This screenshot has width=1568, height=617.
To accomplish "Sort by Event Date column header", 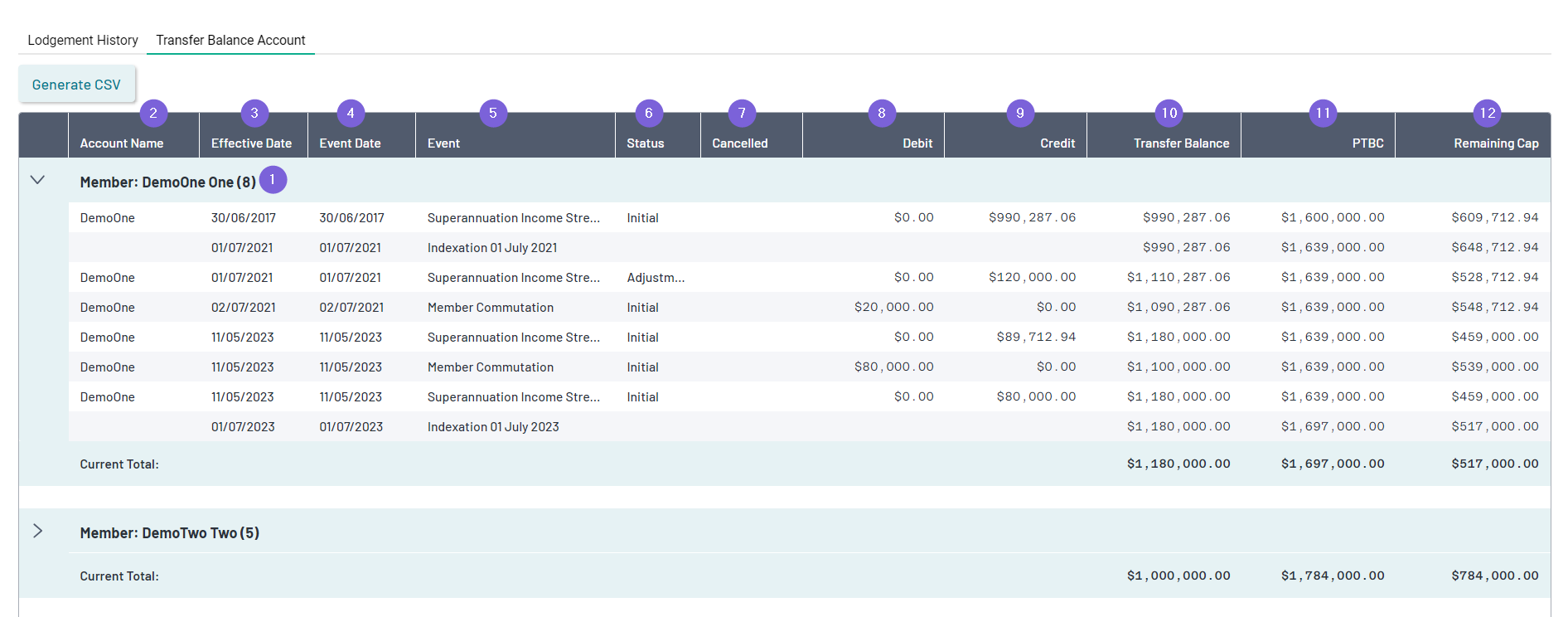I will 350,143.
